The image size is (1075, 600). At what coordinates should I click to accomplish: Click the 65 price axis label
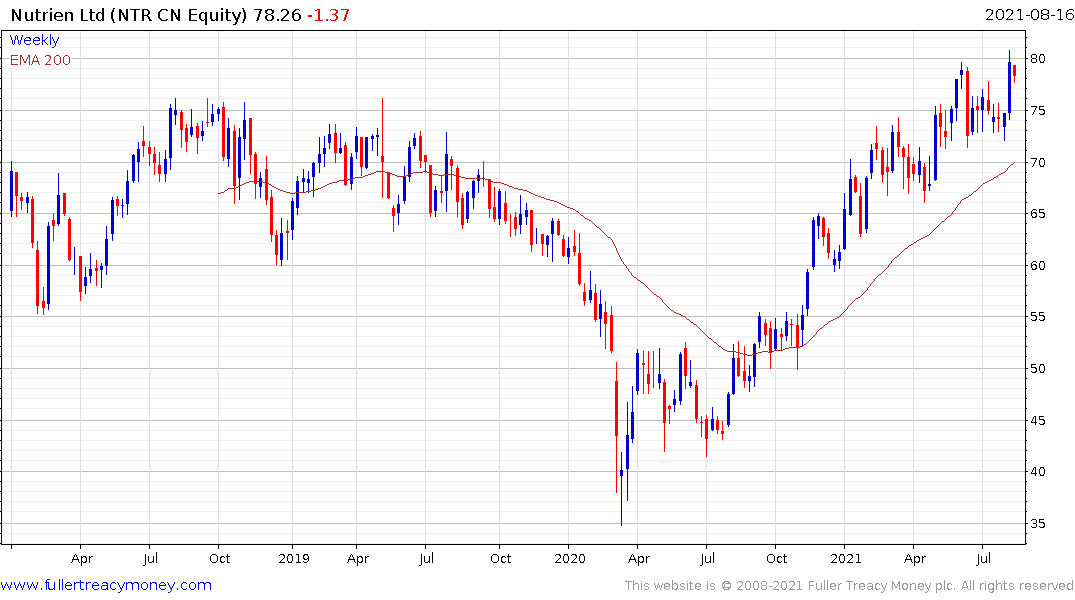pyautogui.click(x=1038, y=213)
